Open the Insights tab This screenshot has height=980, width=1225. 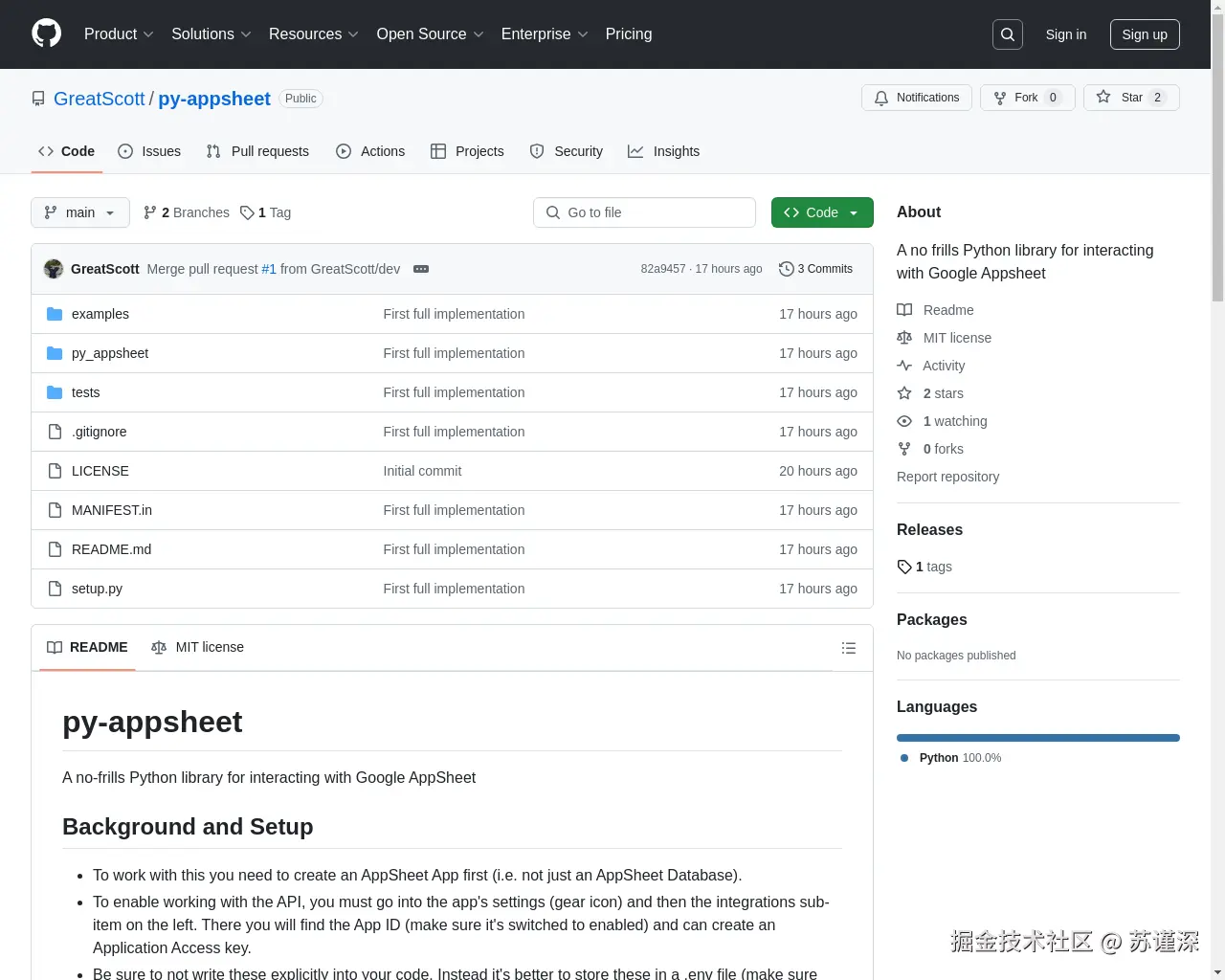point(664,151)
